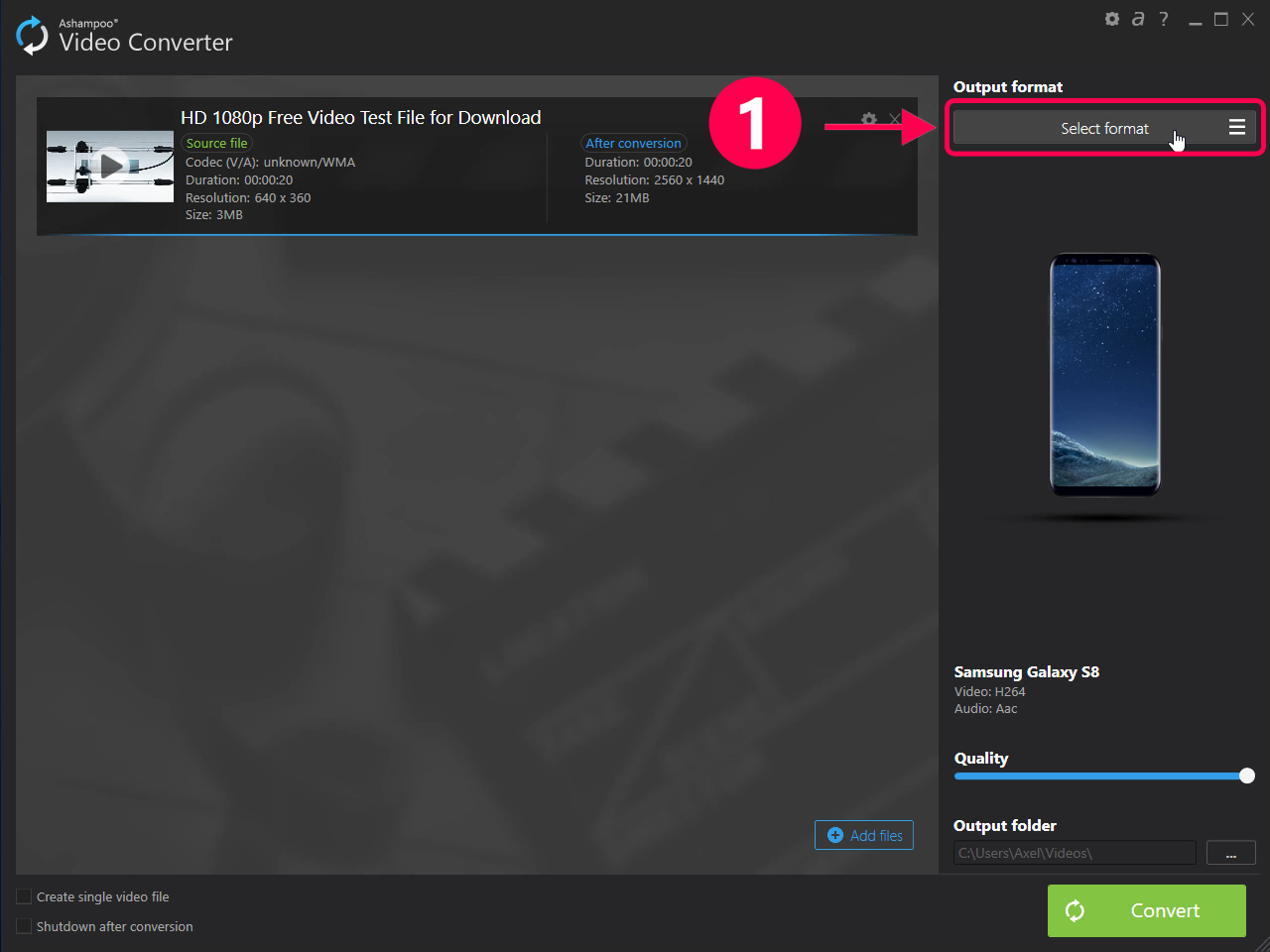This screenshot has height=952, width=1270.
Task: Open help with the question mark icon
Action: (1164, 19)
